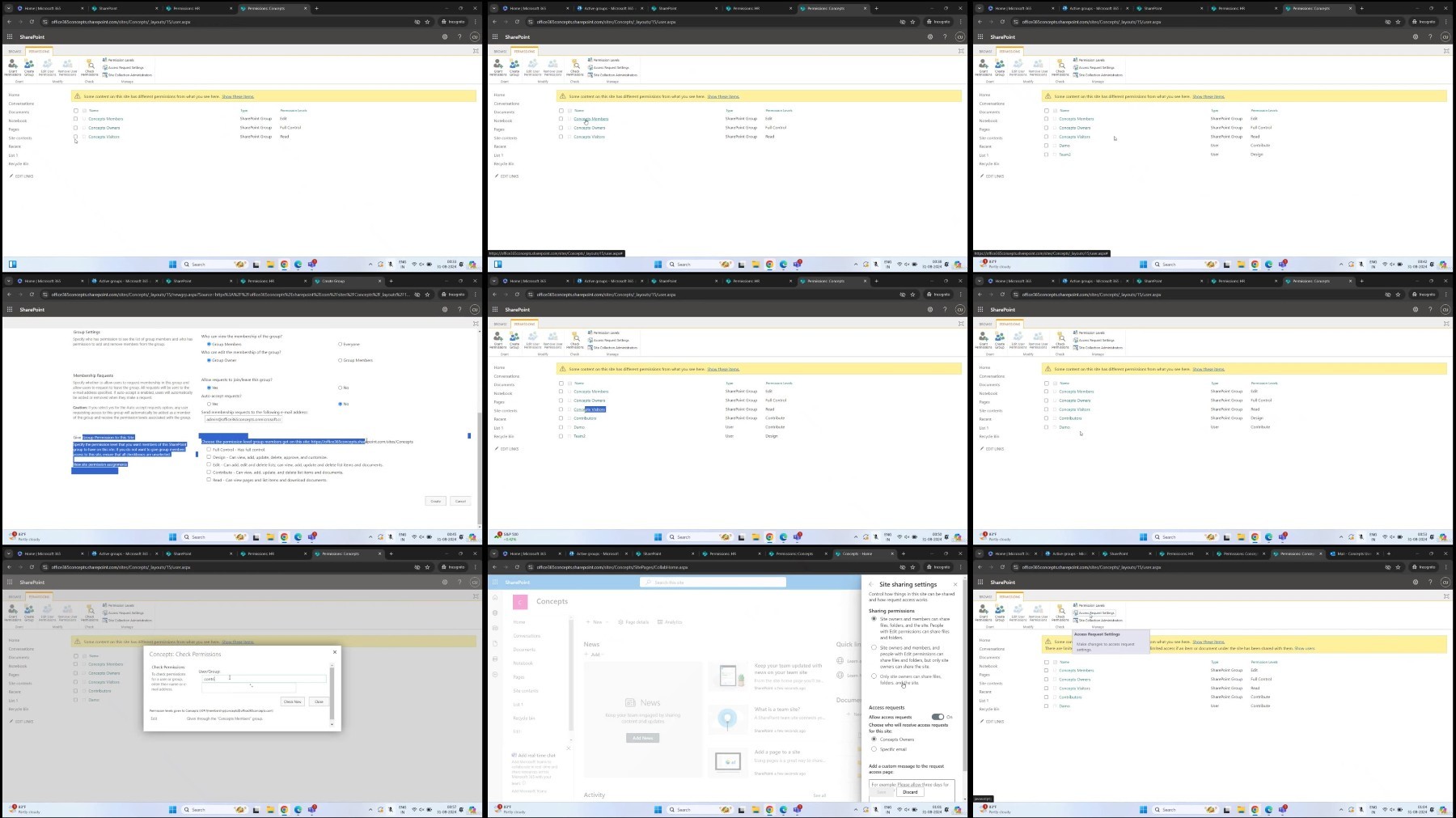
Task: Open Analytics in the Concepts page toolbar
Action: pyautogui.click(x=670, y=622)
